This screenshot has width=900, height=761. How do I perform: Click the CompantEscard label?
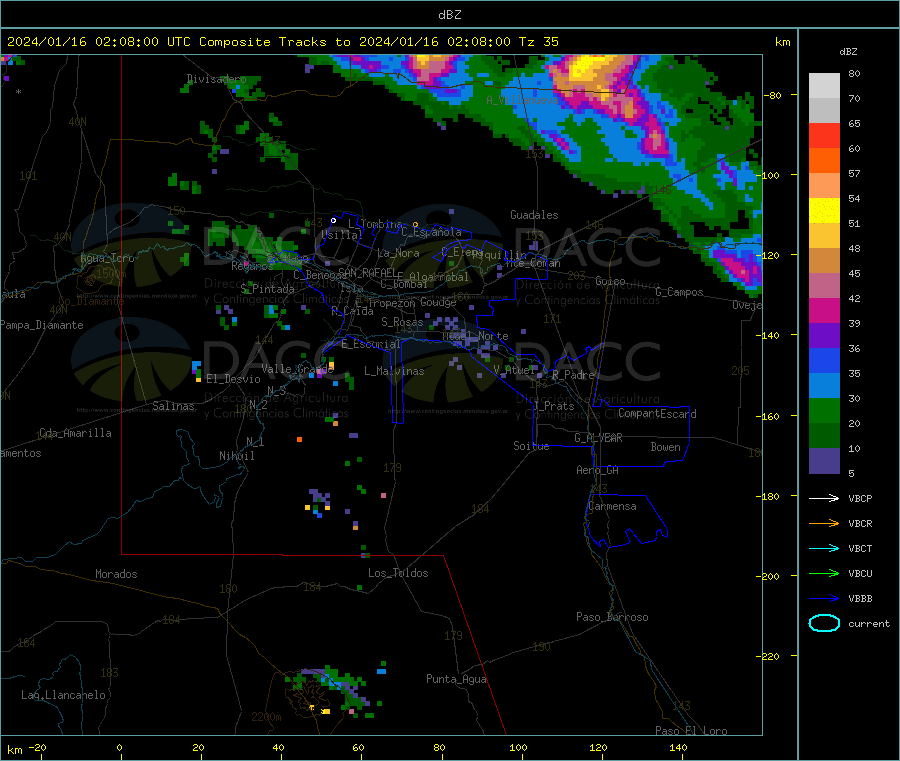pos(657,414)
